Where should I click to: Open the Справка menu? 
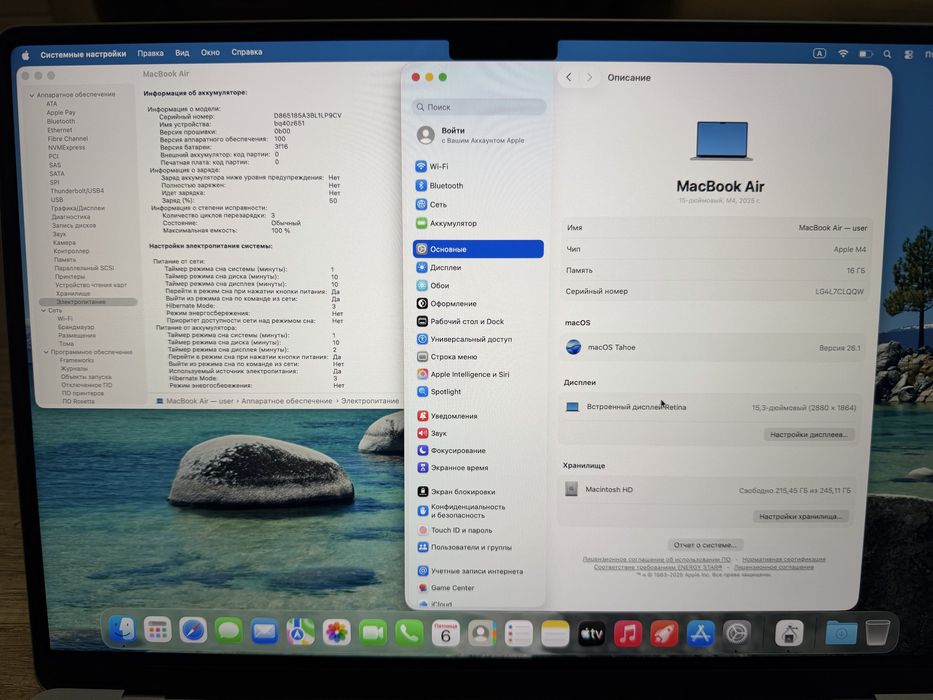tap(247, 52)
